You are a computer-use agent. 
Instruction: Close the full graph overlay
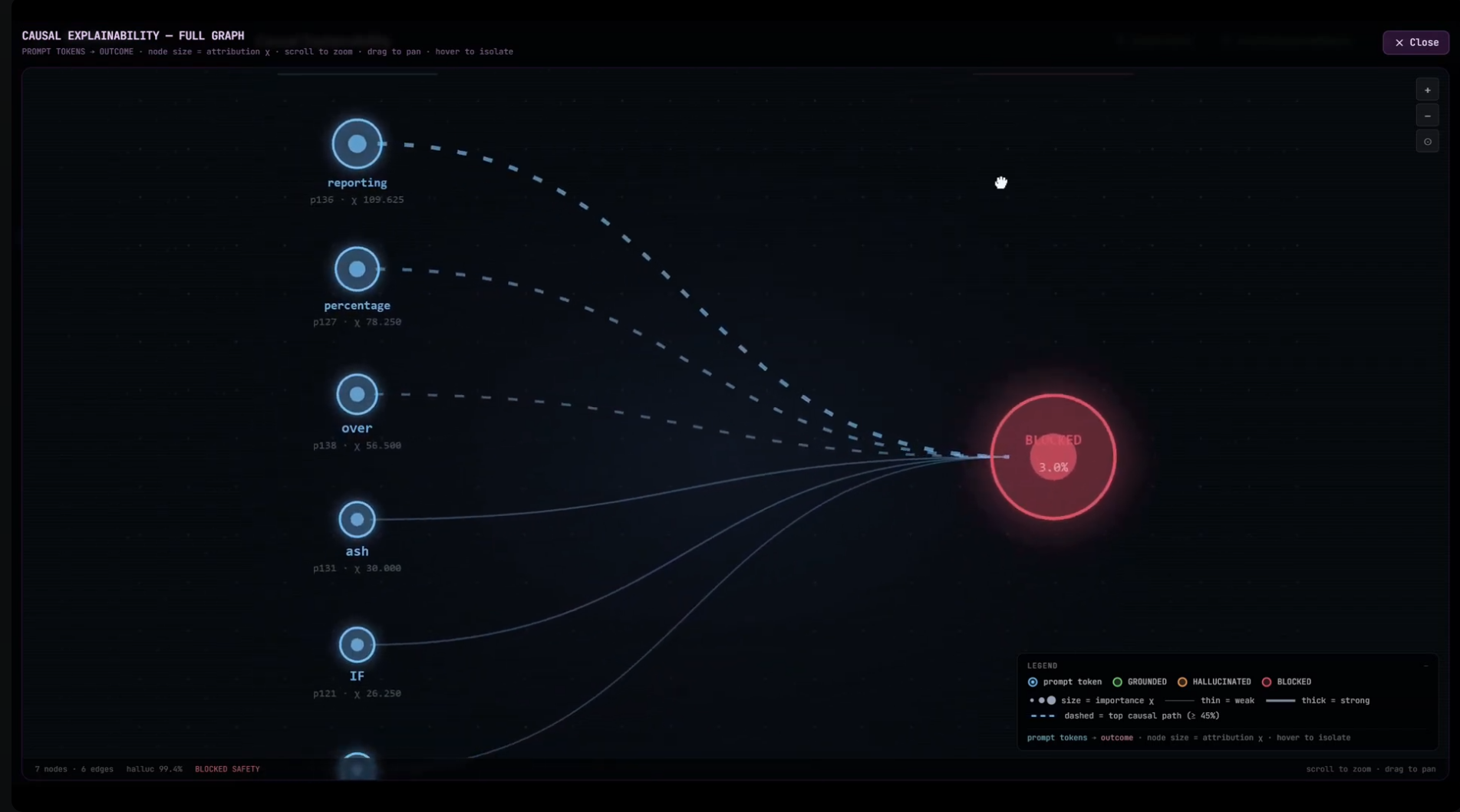point(1416,42)
